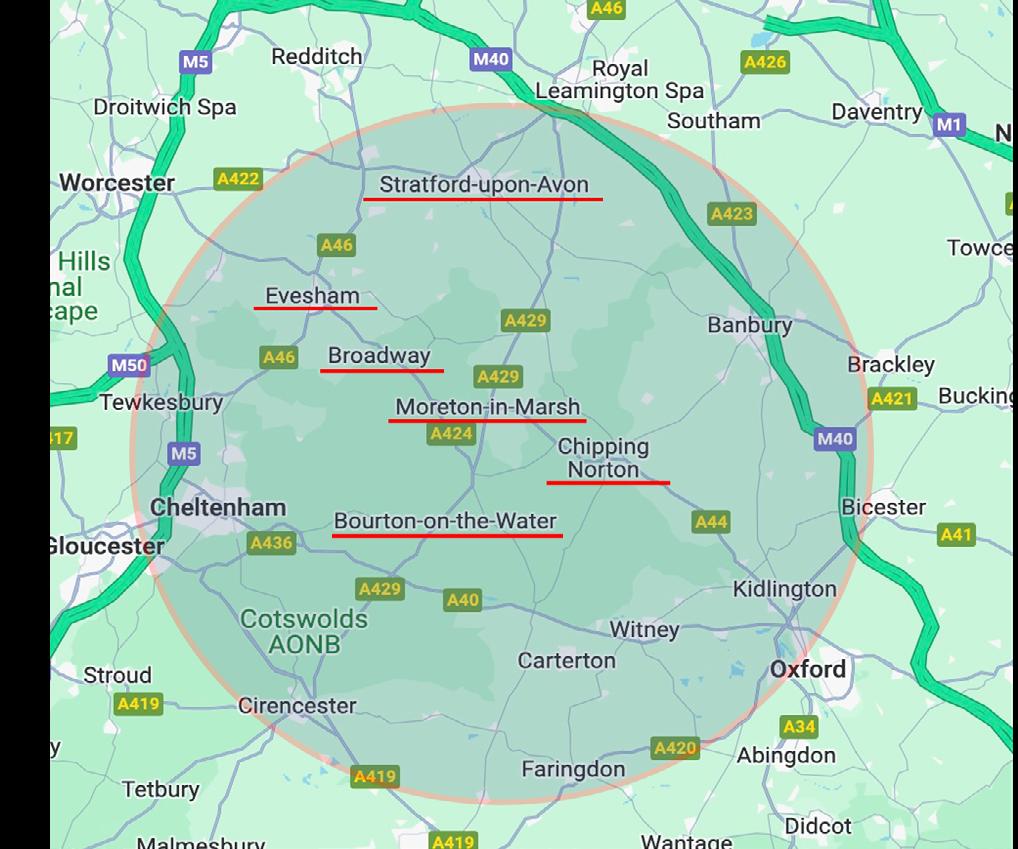Click the M5 motorway shield near Redditch
The width and height of the screenshot is (1018, 849).
(195, 62)
